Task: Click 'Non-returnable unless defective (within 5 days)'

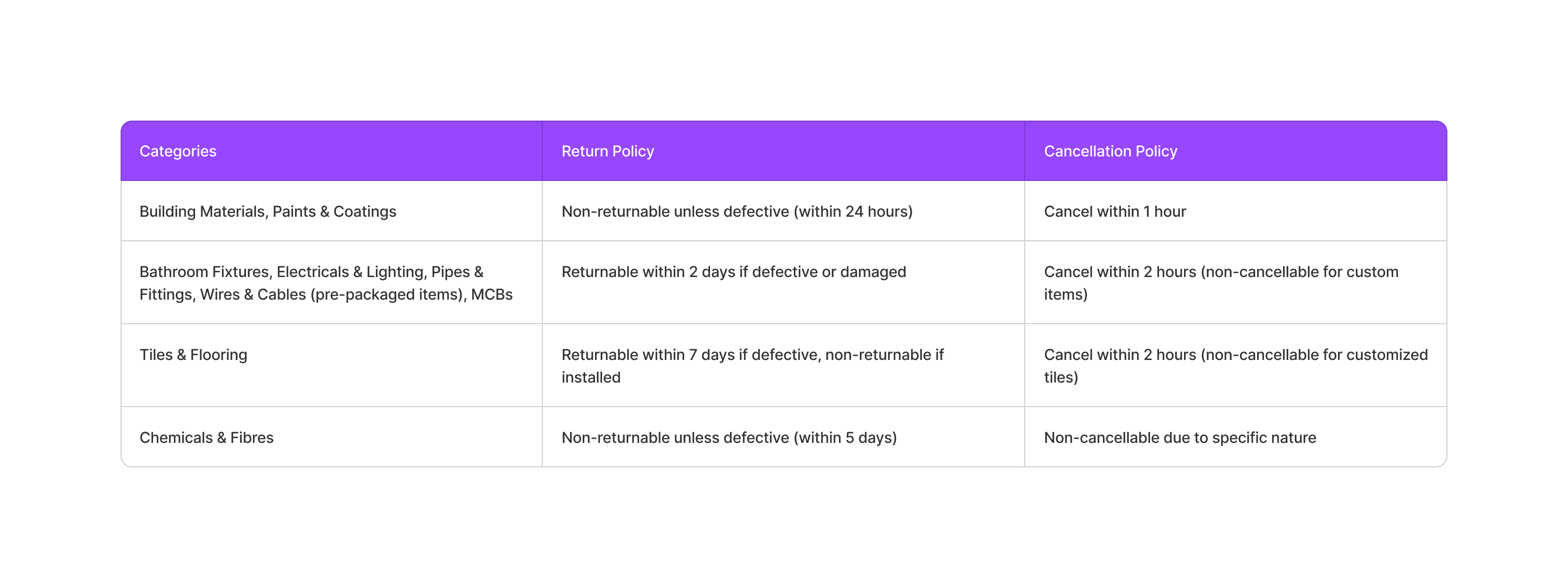Action: click(x=728, y=438)
